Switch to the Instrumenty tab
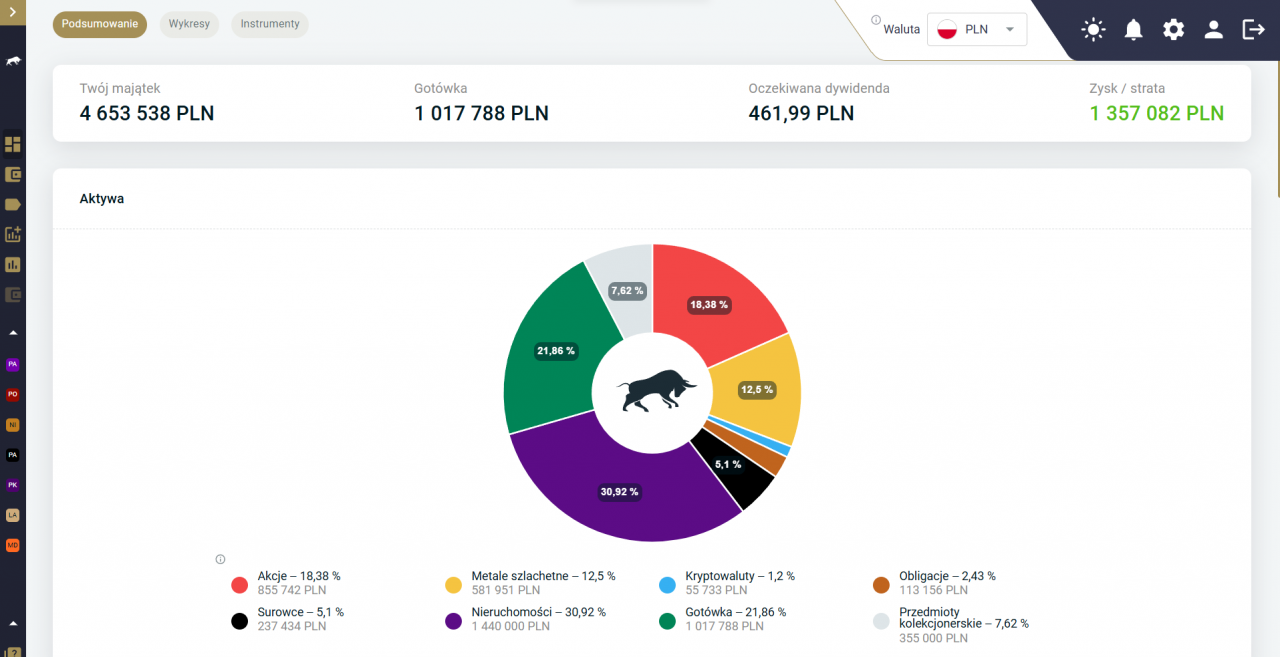This screenshot has height=657, width=1280. tap(270, 24)
